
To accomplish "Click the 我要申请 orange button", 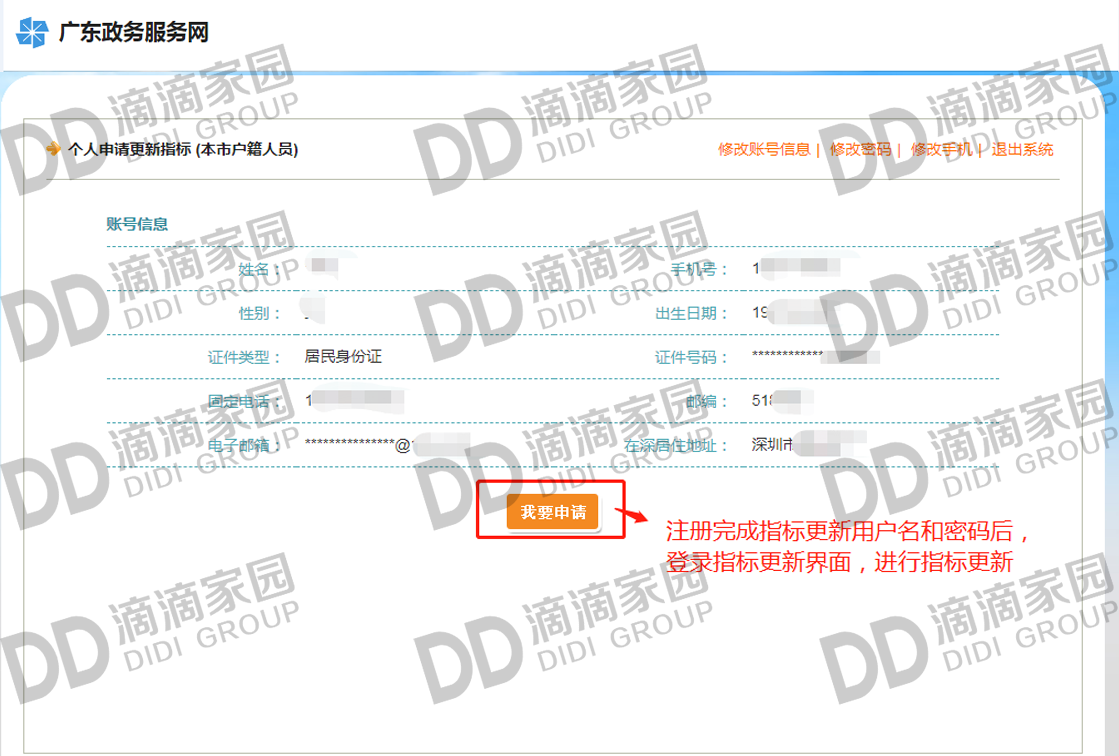I will point(552,512).
